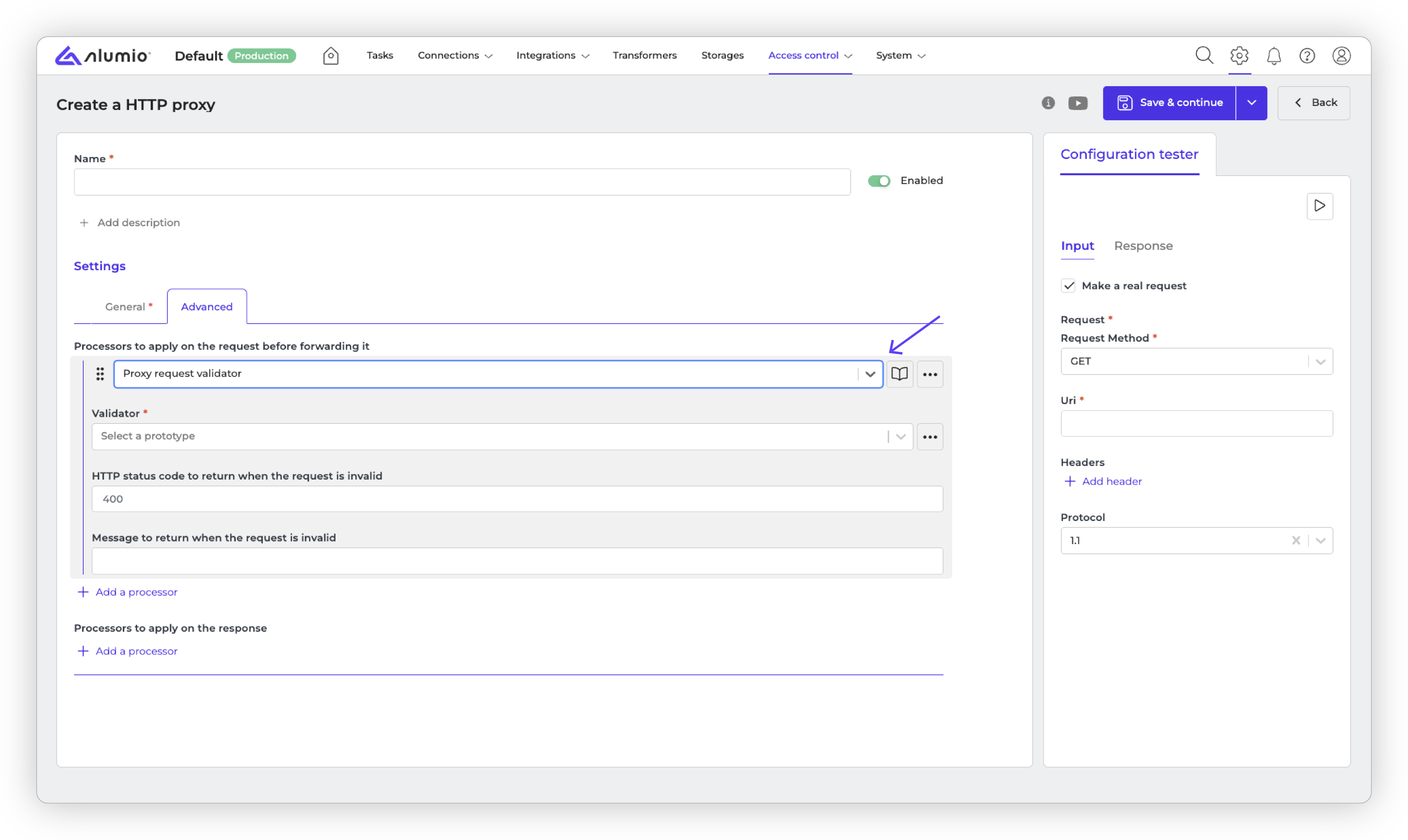Open the Validator prototype dropdown

tap(901, 436)
